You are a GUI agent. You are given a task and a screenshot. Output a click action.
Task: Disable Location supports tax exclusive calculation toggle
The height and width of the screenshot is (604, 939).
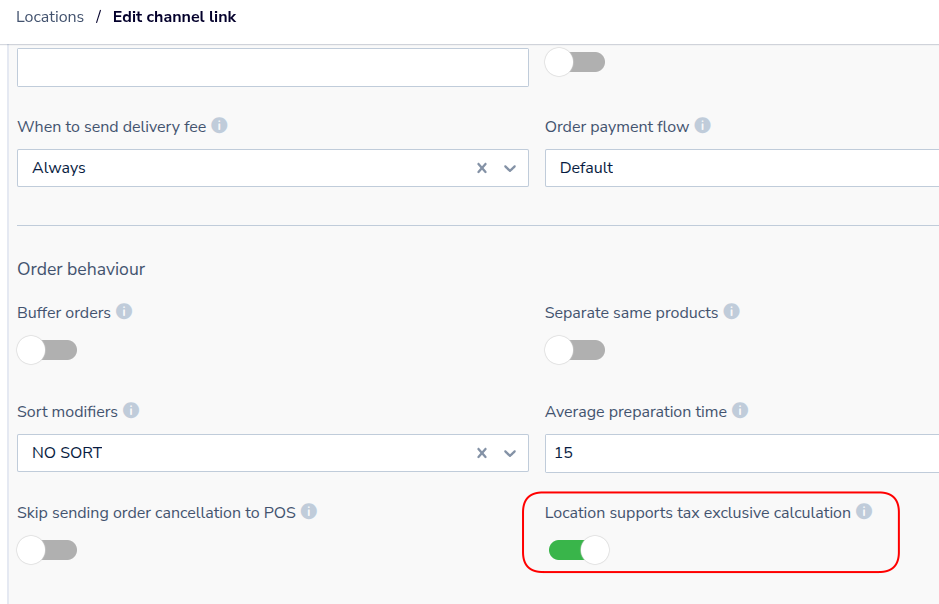pos(579,550)
